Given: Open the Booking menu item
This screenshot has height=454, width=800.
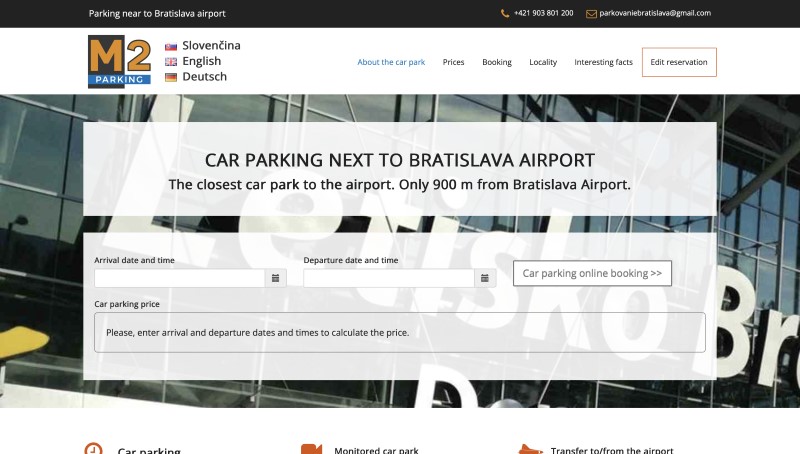Looking at the screenshot, I should (x=497, y=62).
